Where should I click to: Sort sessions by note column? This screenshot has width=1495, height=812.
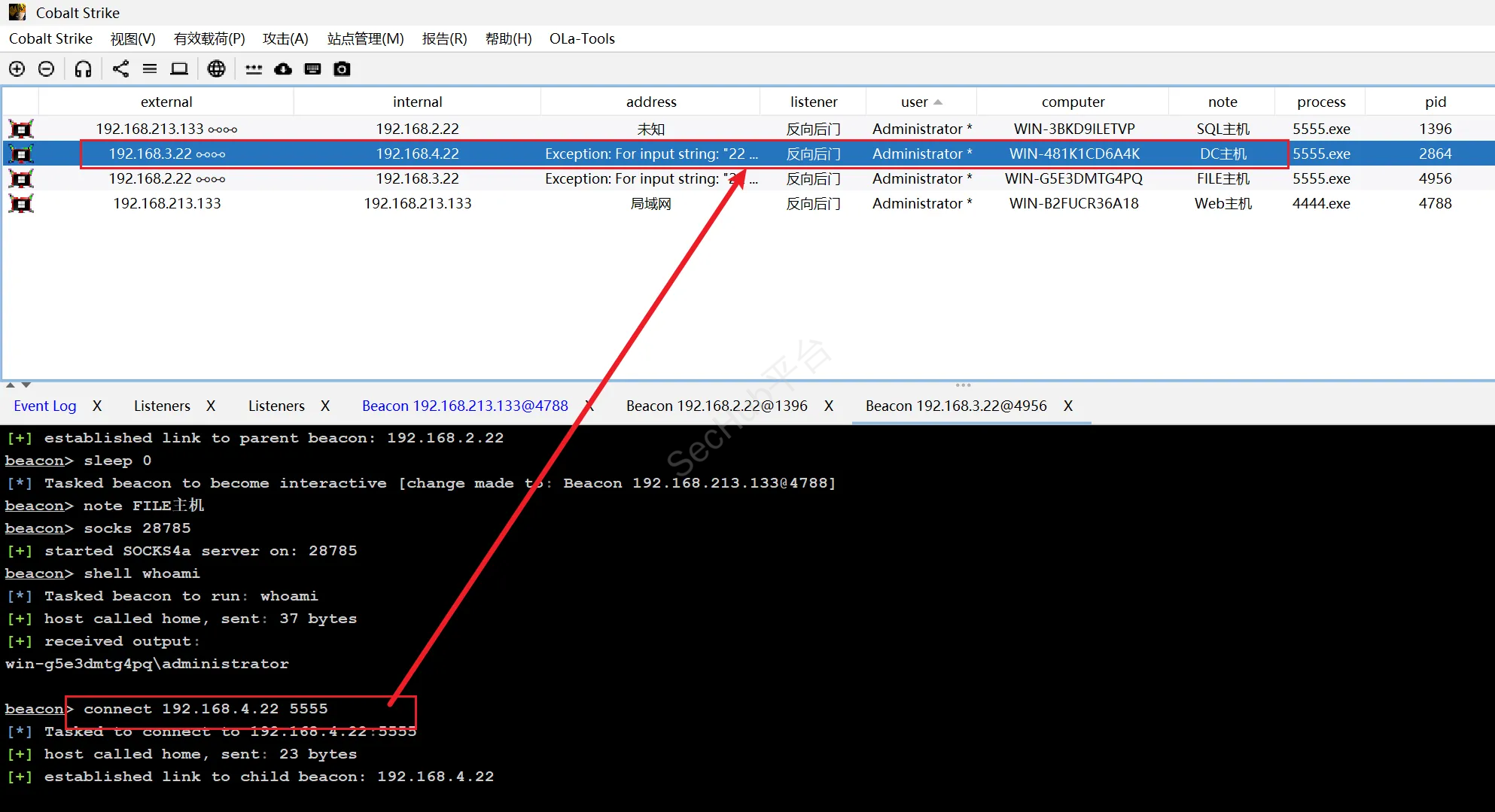click(x=1222, y=102)
